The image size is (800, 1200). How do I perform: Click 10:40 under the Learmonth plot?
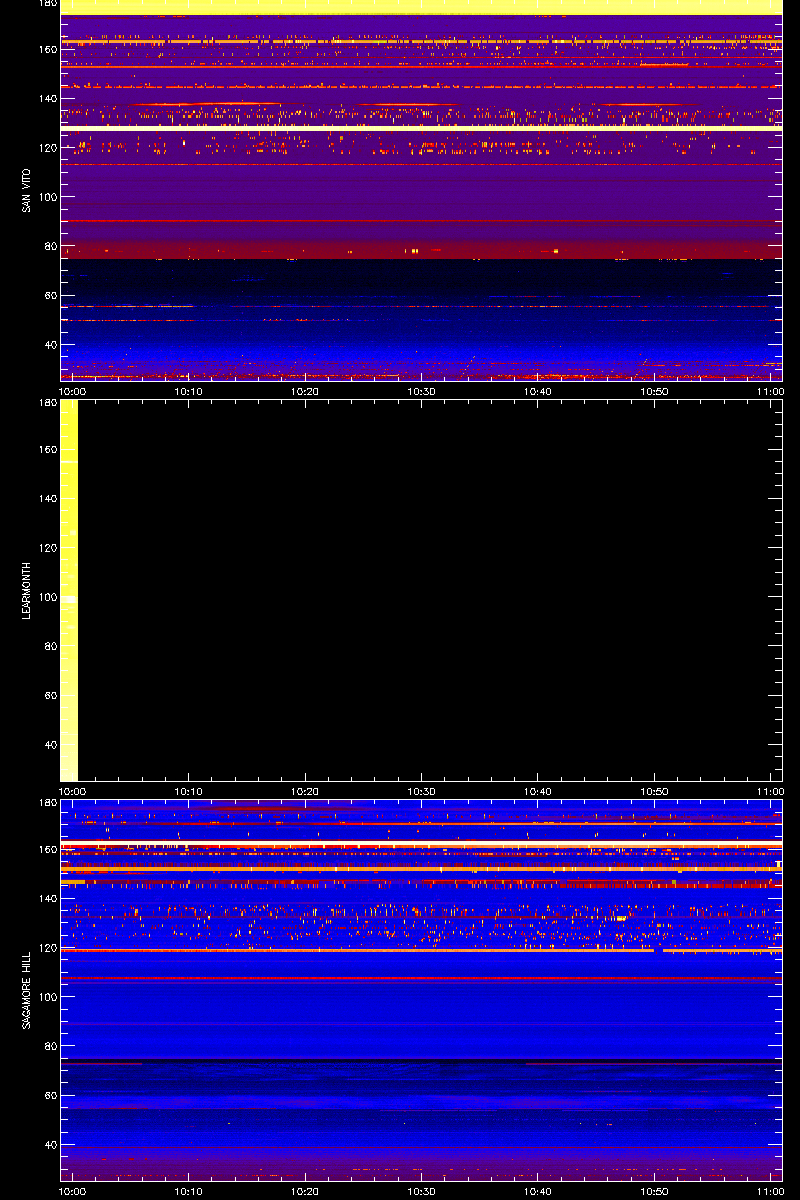(538, 792)
